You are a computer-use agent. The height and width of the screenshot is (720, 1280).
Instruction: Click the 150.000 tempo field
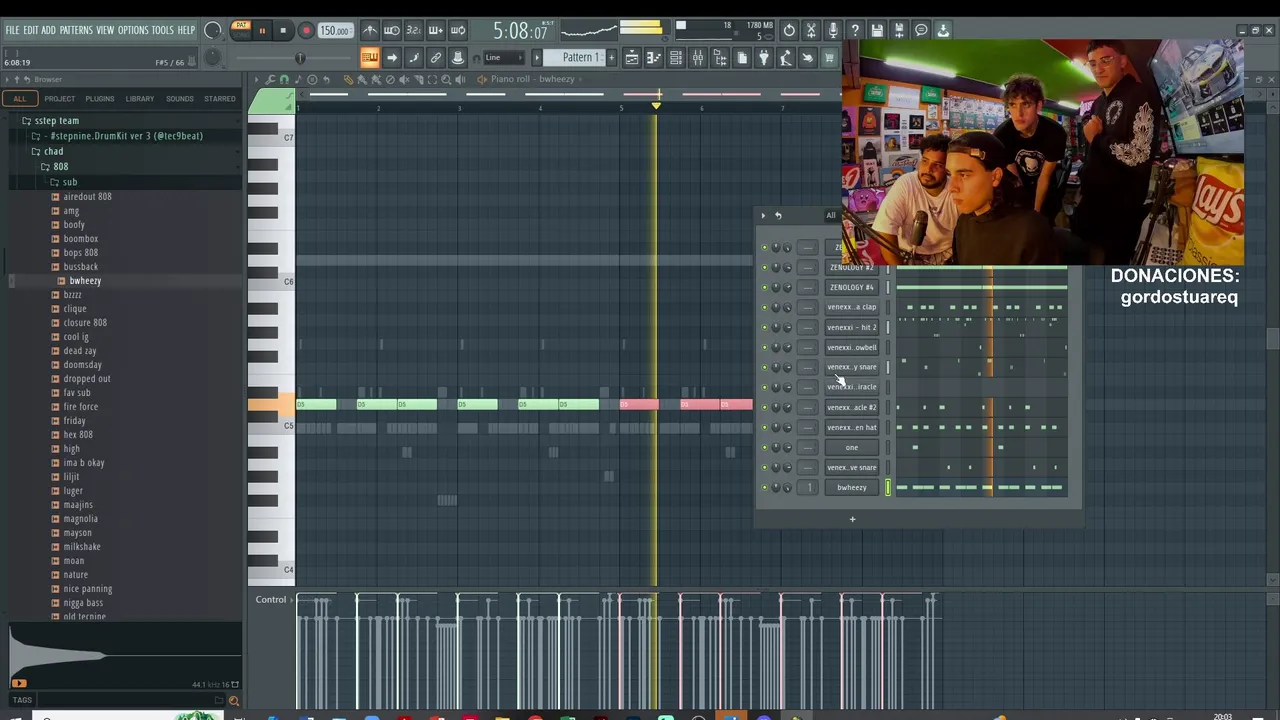coord(334,30)
